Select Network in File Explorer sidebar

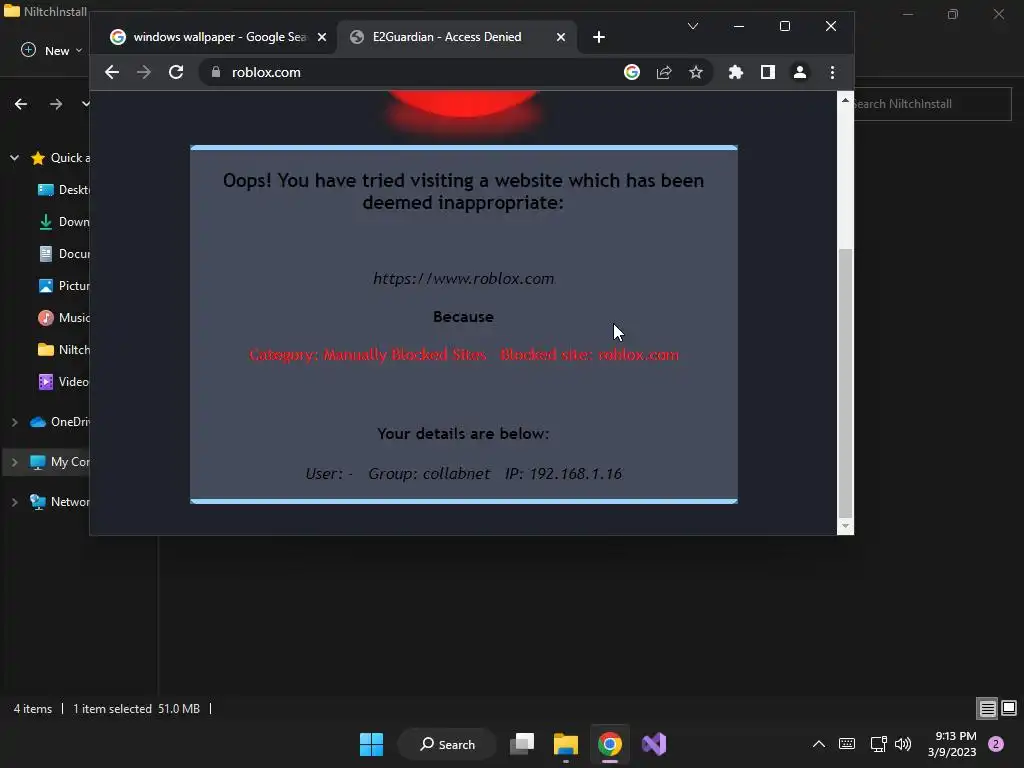[x=60, y=502]
